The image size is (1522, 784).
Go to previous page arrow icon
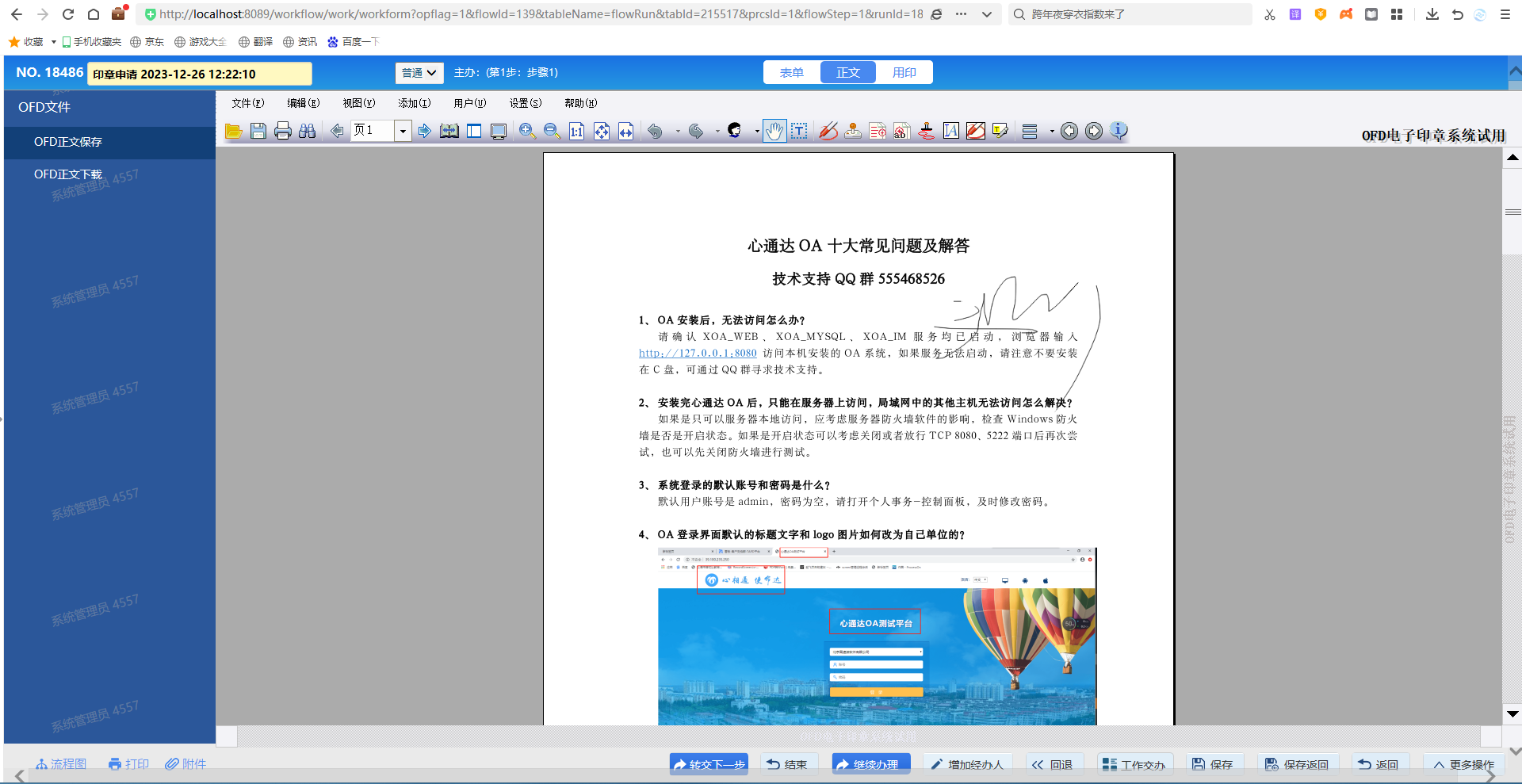click(337, 131)
